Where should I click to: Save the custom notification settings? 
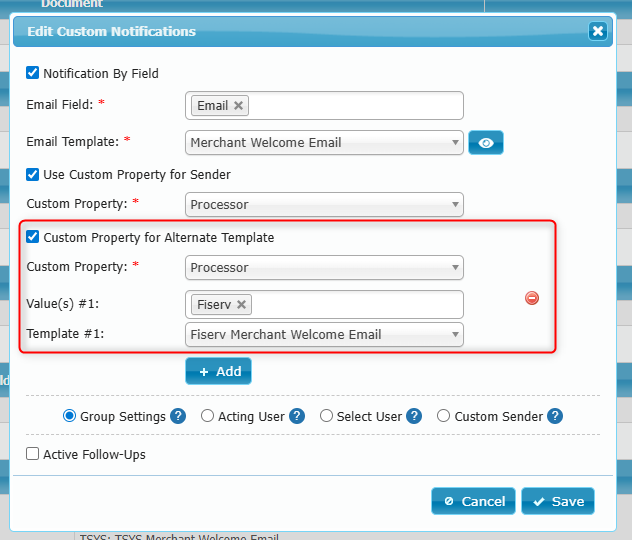[558, 501]
